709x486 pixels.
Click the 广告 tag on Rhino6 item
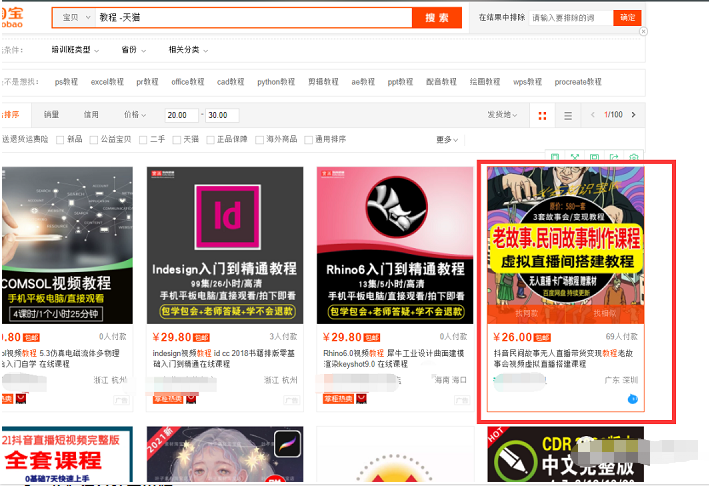click(x=462, y=400)
